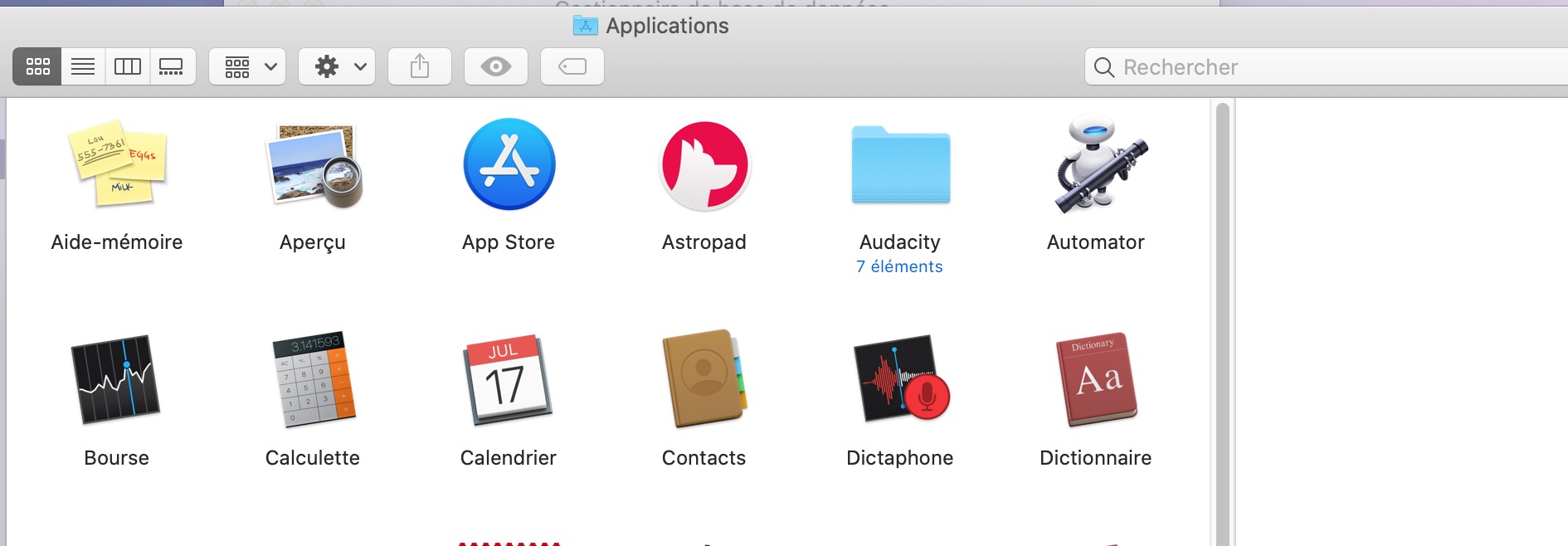Open the Dictaphone voice memo app
Image resolution: width=1568 pixels, height=546 pixels.
900,380
